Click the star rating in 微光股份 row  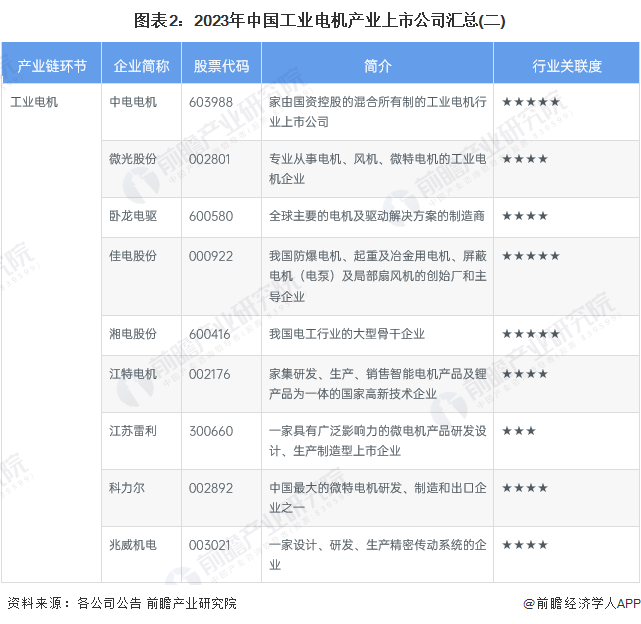pyautogui.click(x=525, y=159)
